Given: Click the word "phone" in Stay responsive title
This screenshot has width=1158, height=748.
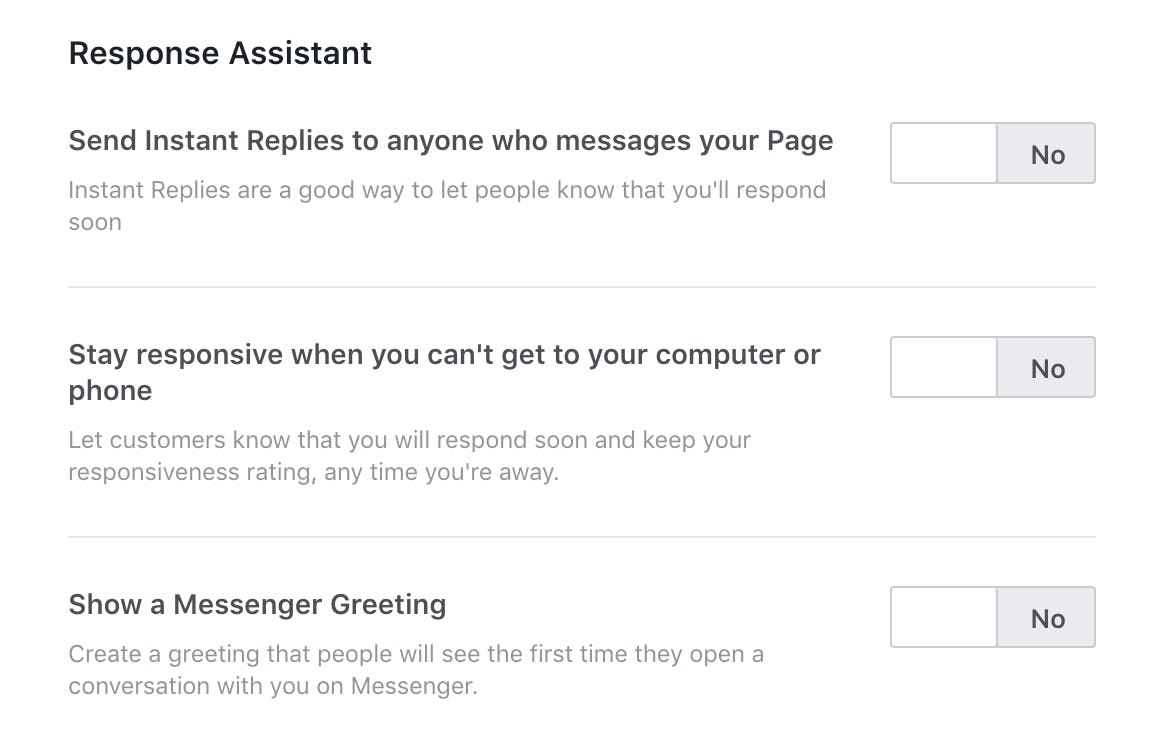Looking at the screenshot, I should coord(110,391).
